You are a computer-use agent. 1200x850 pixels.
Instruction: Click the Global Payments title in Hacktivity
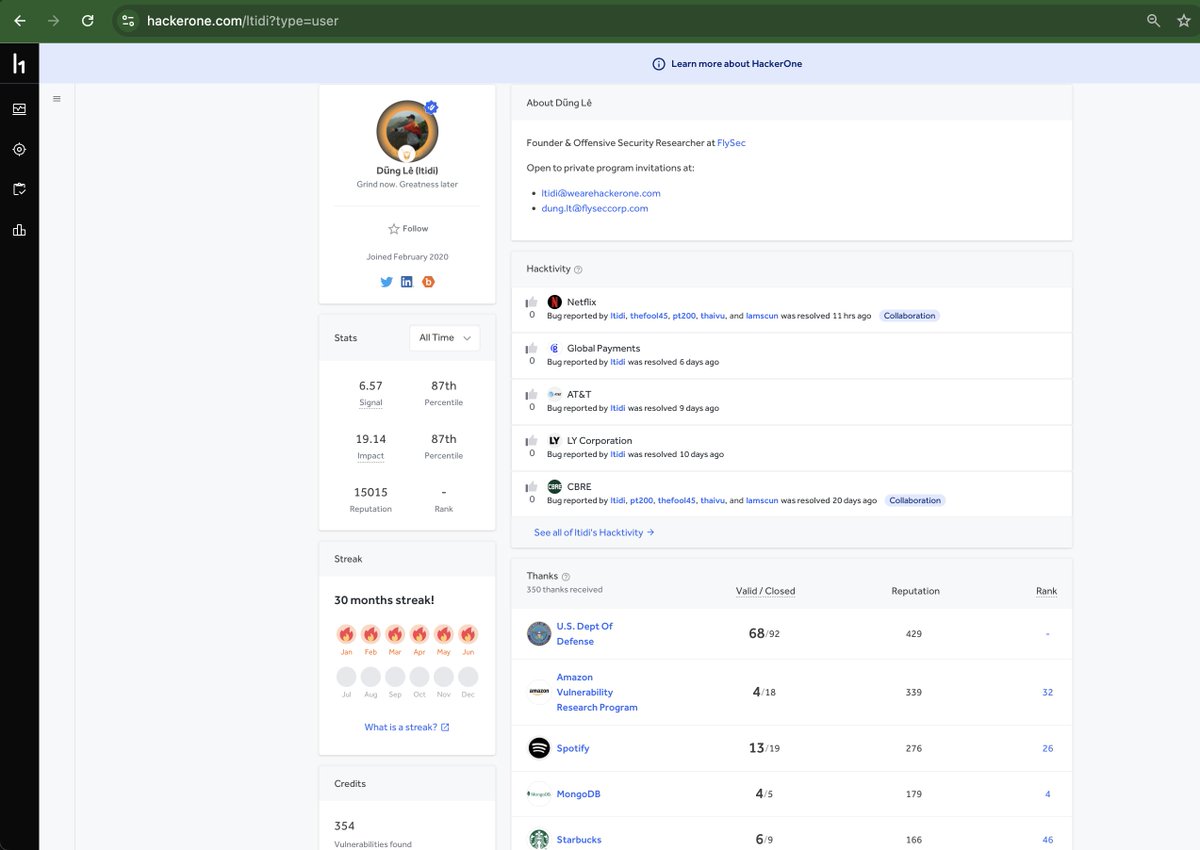[603, 348]
